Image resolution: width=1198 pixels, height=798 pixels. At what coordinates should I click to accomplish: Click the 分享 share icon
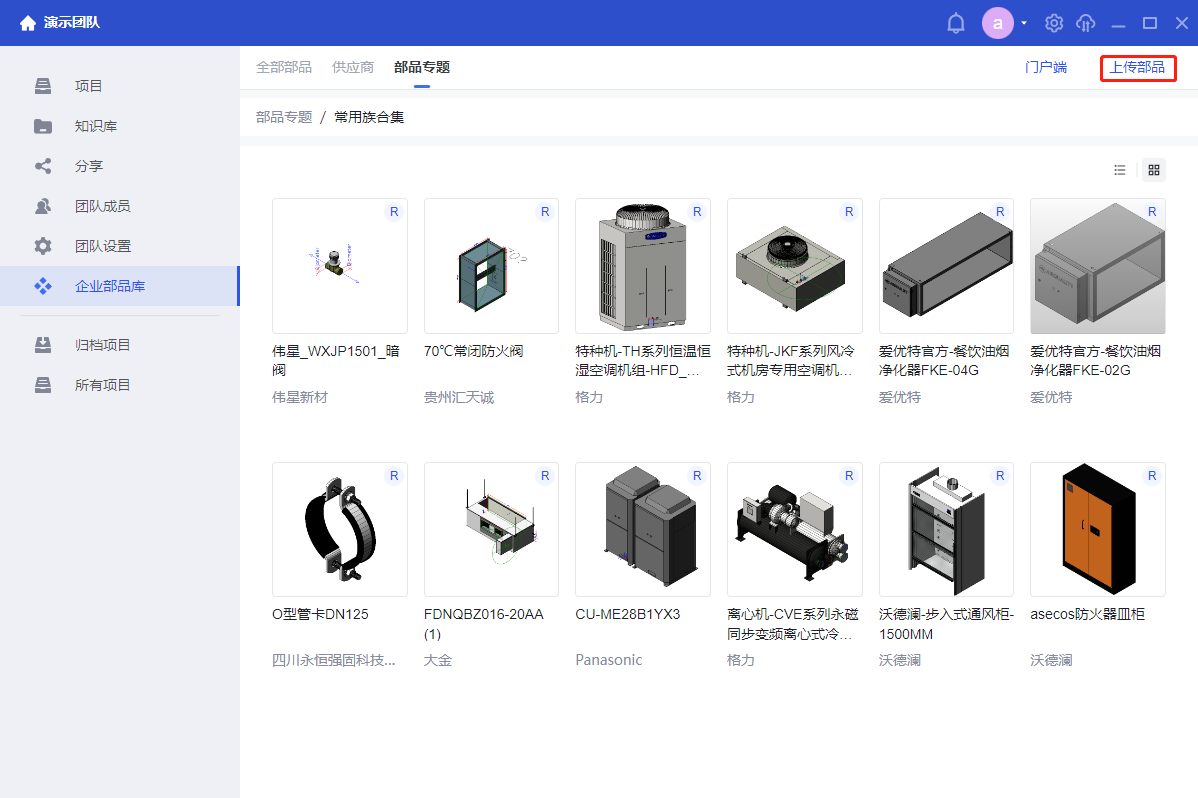(43, 166)
